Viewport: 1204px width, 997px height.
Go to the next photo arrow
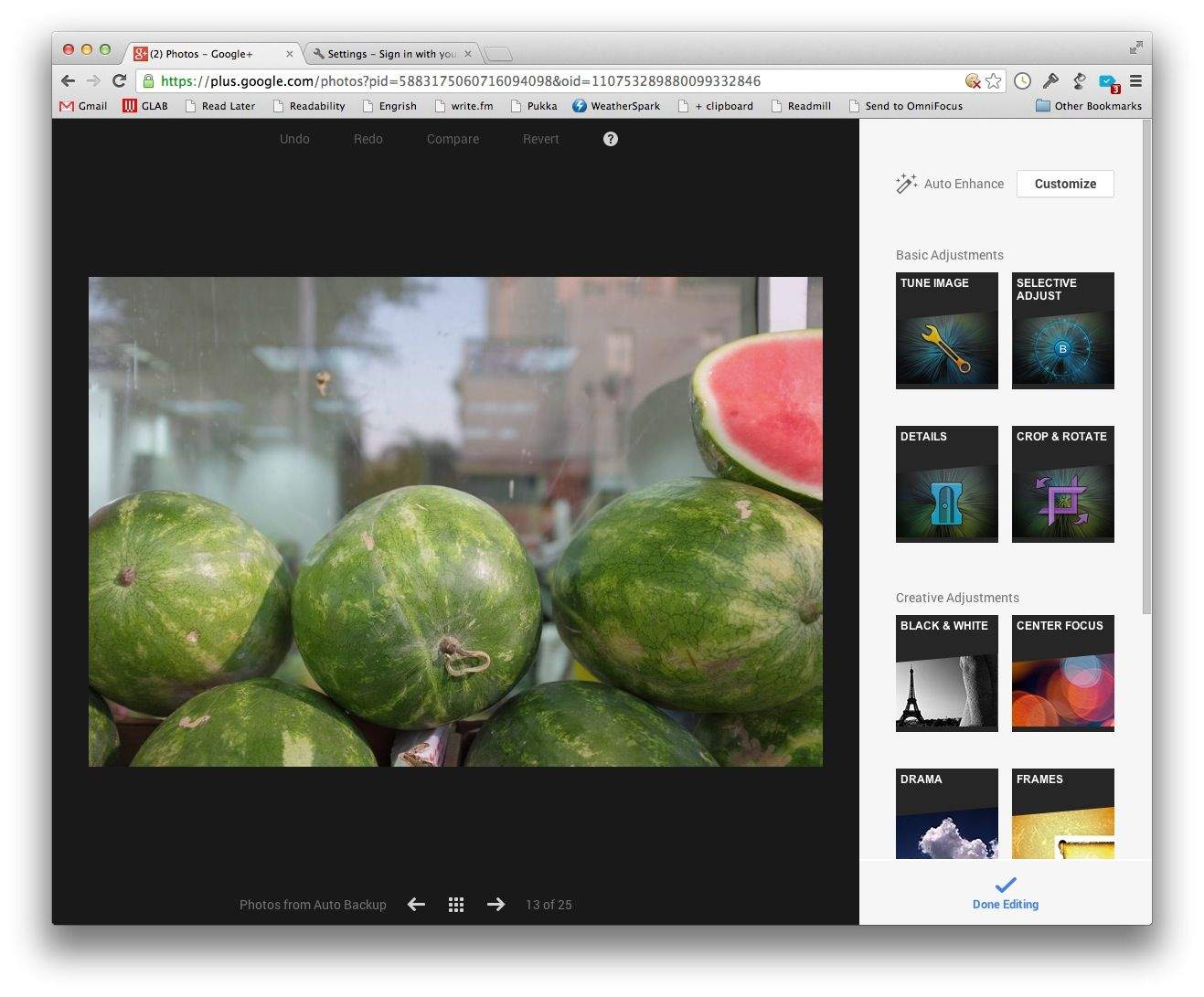pos(495,905)
